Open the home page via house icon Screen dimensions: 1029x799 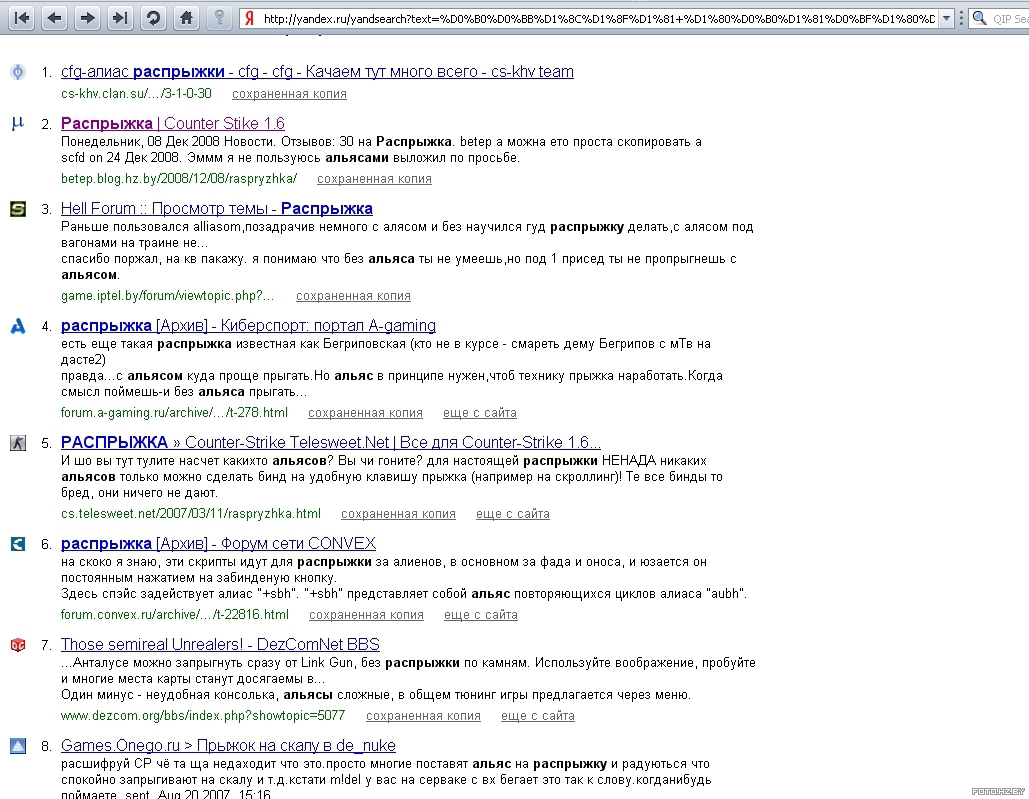pos(186,18)
